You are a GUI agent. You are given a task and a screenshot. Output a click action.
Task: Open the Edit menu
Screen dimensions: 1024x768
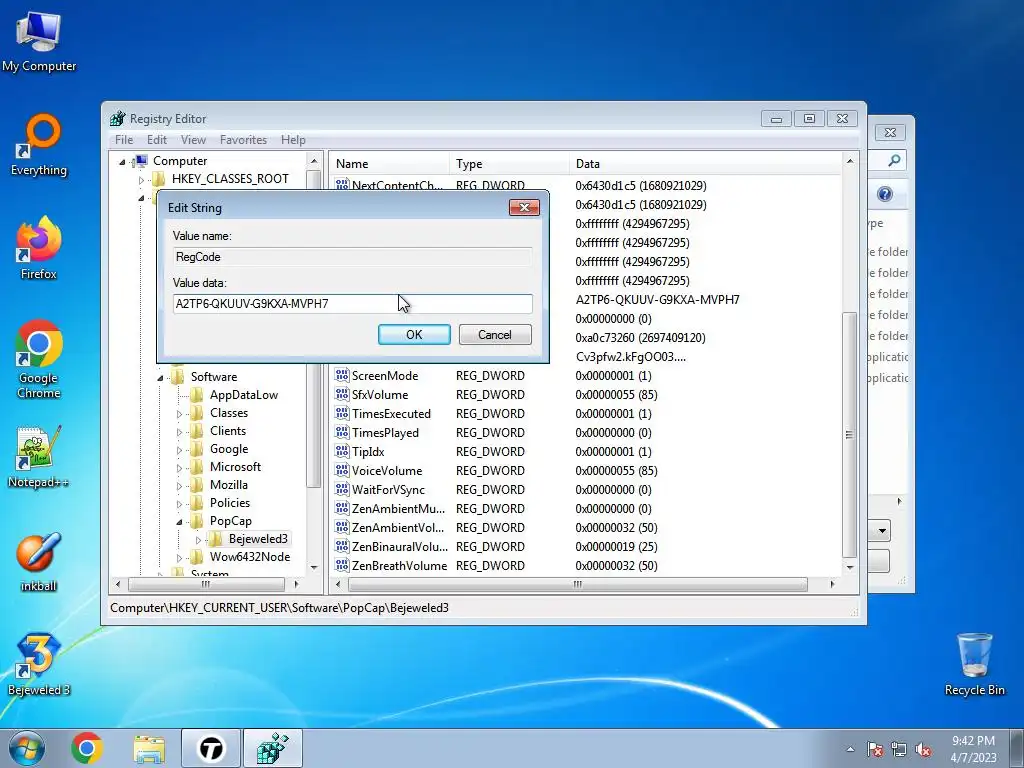tap(157, 140)
